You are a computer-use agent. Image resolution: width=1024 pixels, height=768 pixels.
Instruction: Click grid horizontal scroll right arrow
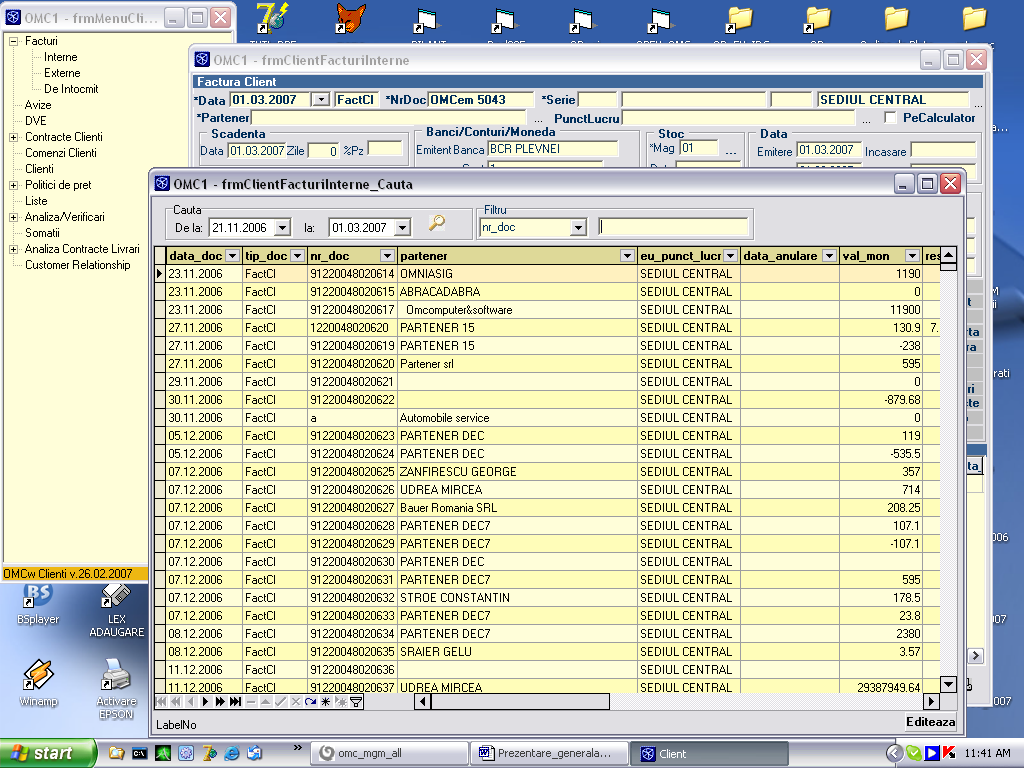click(931, 702)
